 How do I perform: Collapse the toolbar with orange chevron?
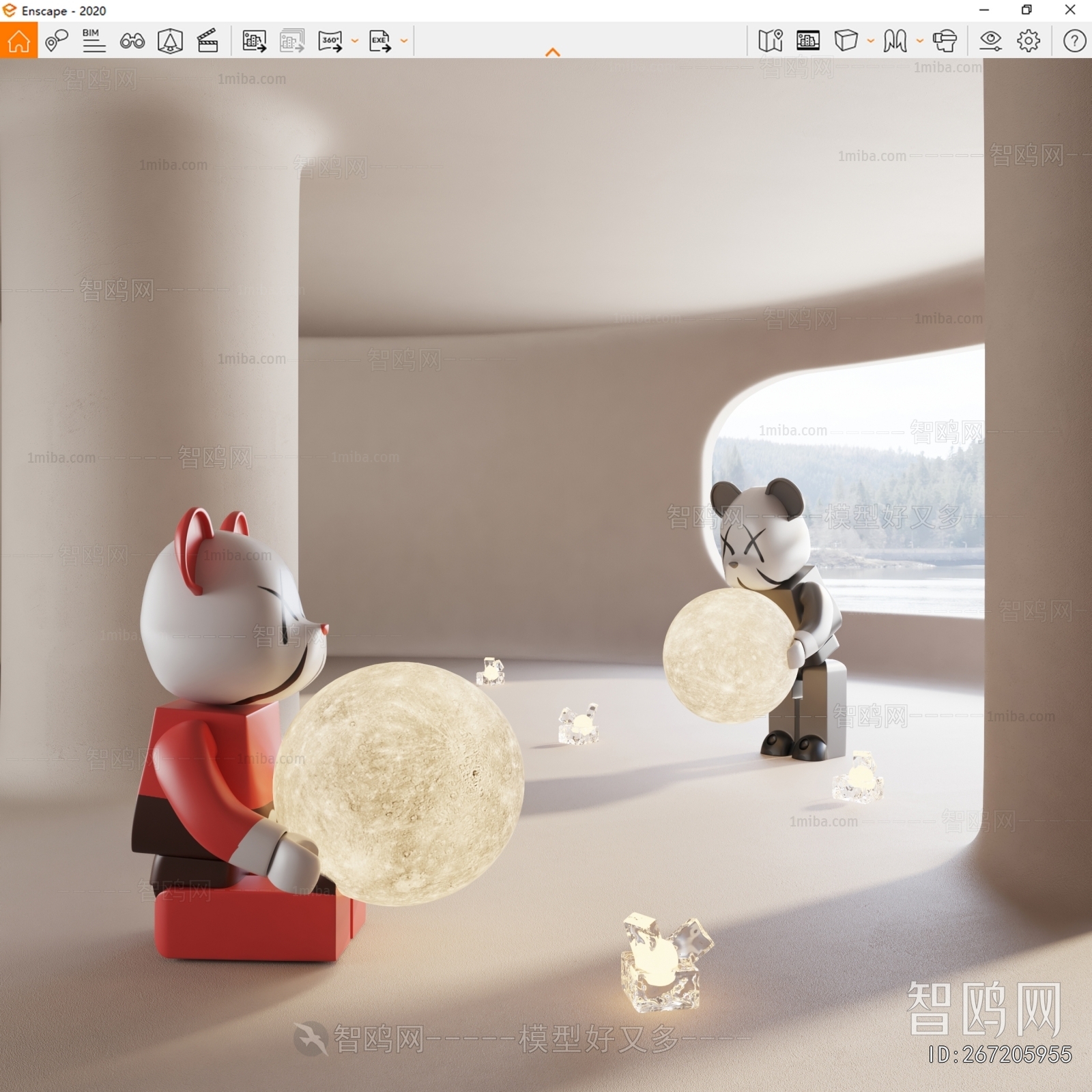pyautogui.click(x=553, y=52)
